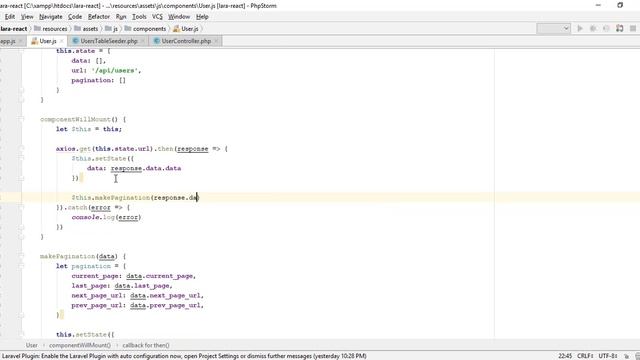Image resolution: width=640 pixels, height=360 pixels.
Task: Change CRLF line separator in status bar
Action: coord(585,356)
